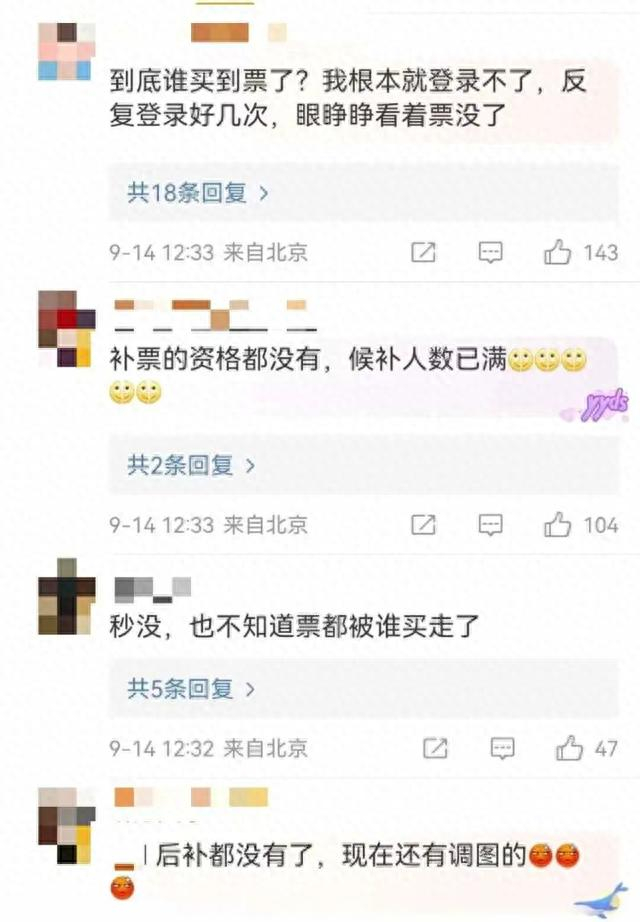Image resolution: width=640 pixels, height=922 pixels.
Task: Open first commenter's pixelated avatar
Action: [66, 51]
